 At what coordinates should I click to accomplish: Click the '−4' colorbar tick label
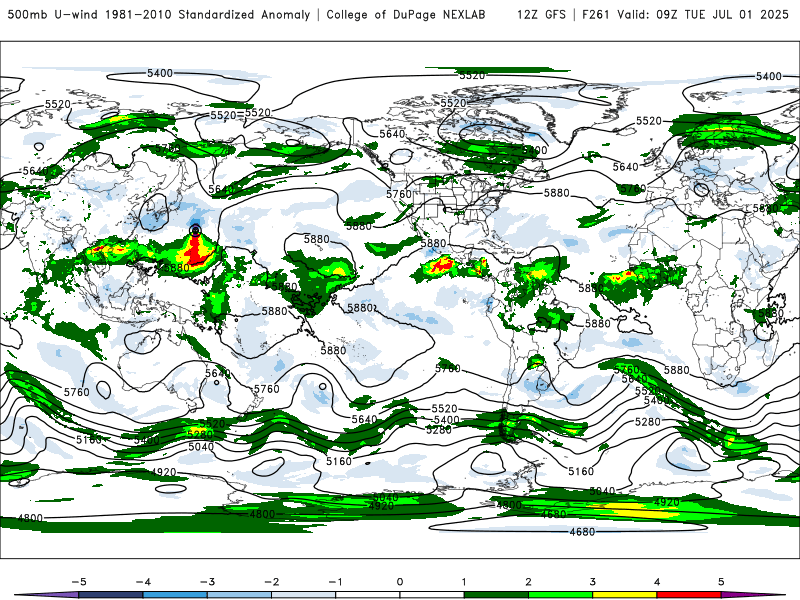click(143, 582)
